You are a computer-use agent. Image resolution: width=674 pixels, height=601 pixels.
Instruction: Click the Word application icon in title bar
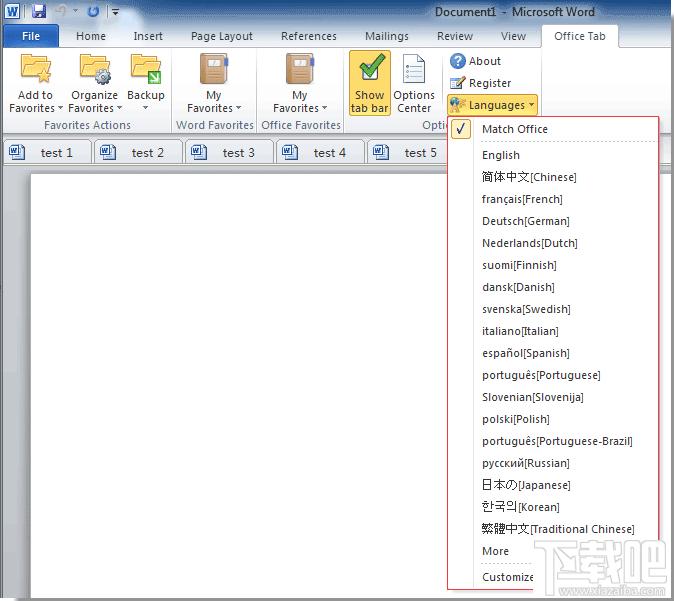pos(12,11)
